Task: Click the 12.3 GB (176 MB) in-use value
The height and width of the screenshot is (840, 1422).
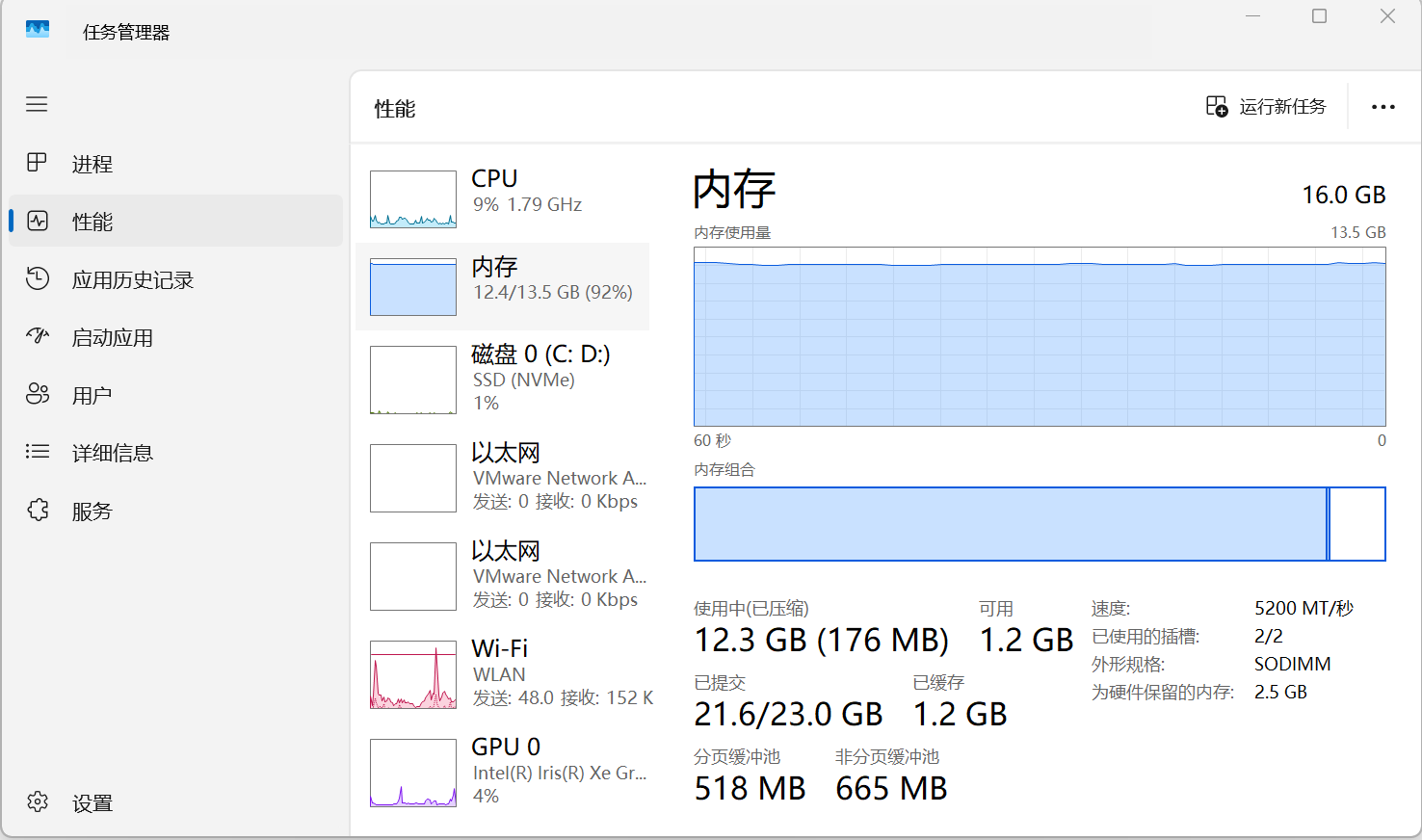Action: [x=822, y=640]
